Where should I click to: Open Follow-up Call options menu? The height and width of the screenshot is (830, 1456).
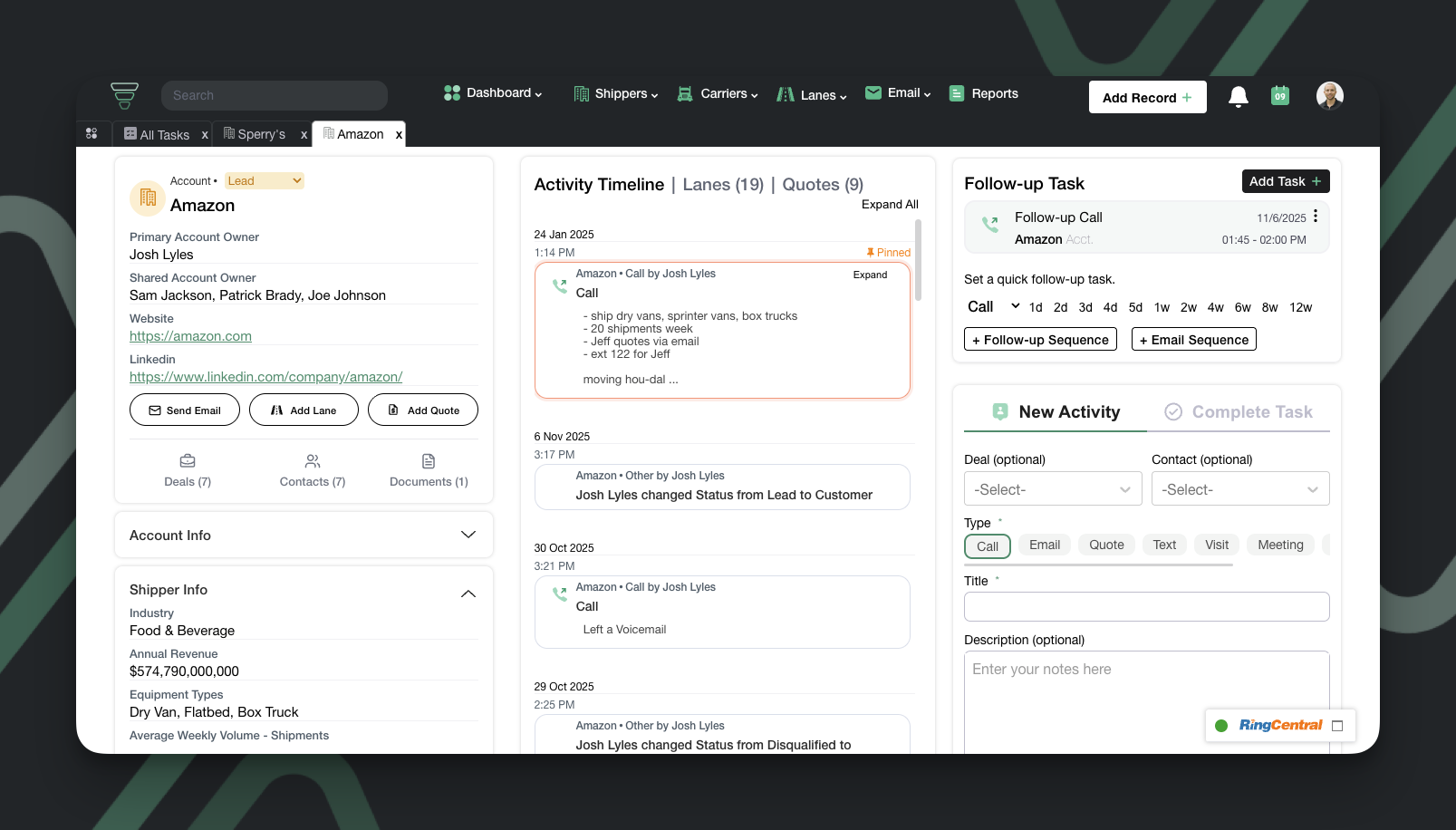[1316, 216]
